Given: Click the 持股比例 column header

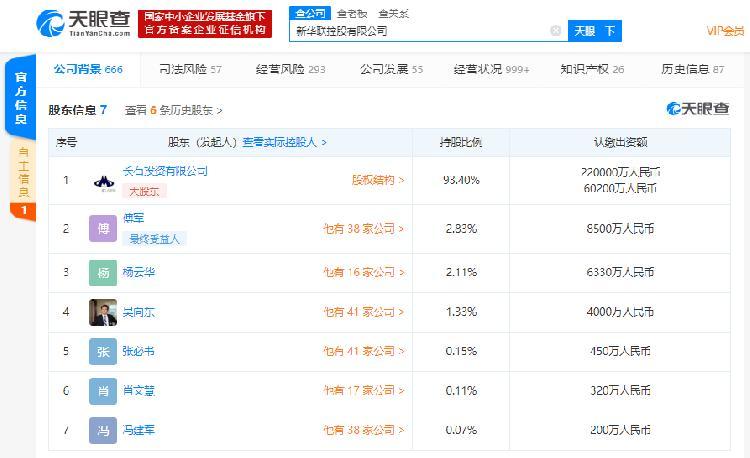Looking at the screenshot, I should click(461, 142).
